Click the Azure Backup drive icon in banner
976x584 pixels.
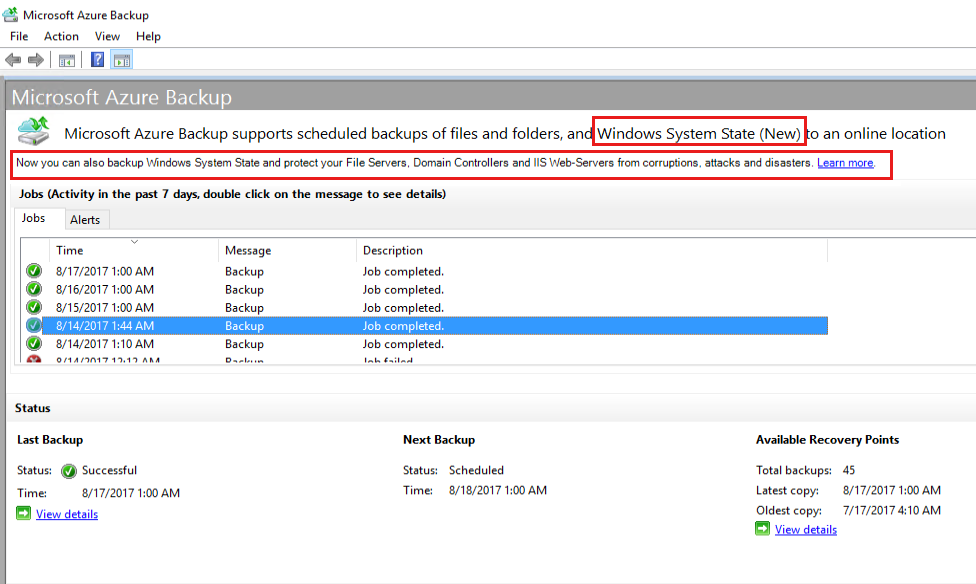34,131
